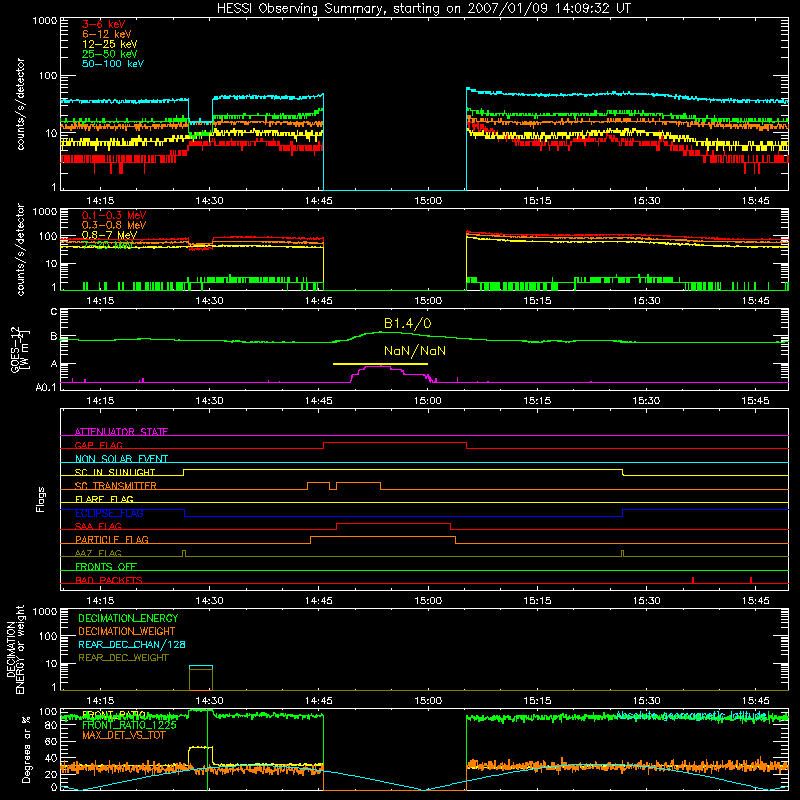This screenshot has height=800, width=800.
Task: Select the 15:15 time label under the GOES panel
Action: 537,401
